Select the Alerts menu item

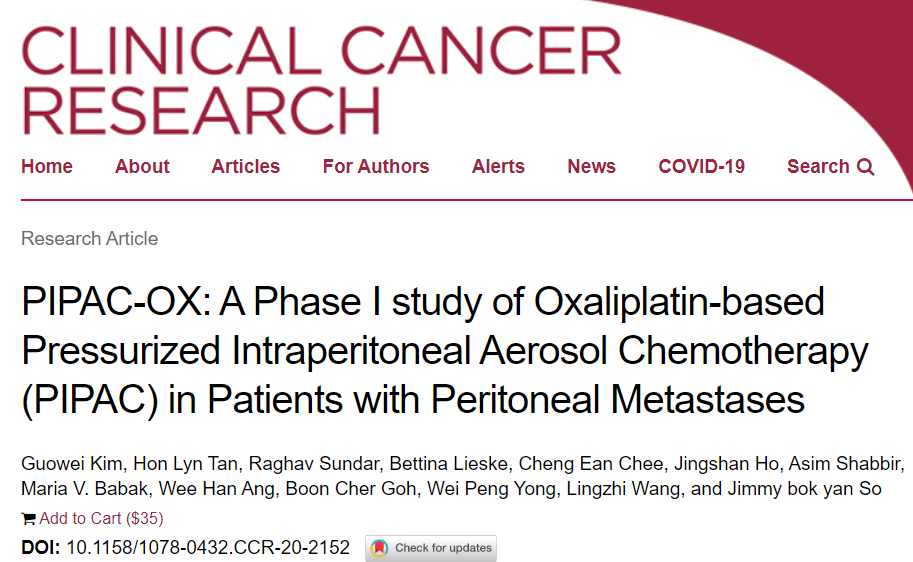coord(498,167)
